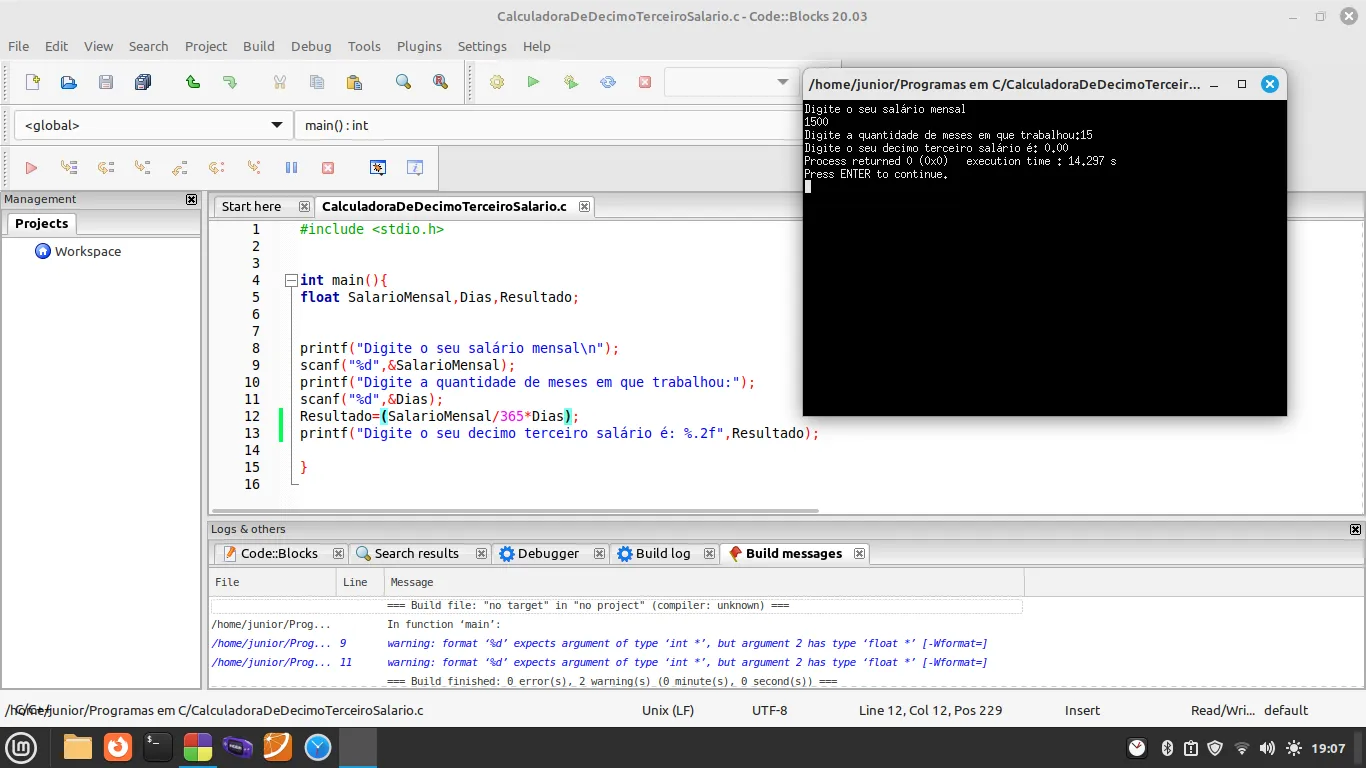The height and width of the screenshot is (768, 1366).
Task: Open the terminal from the taskbar
Action: 157,746
